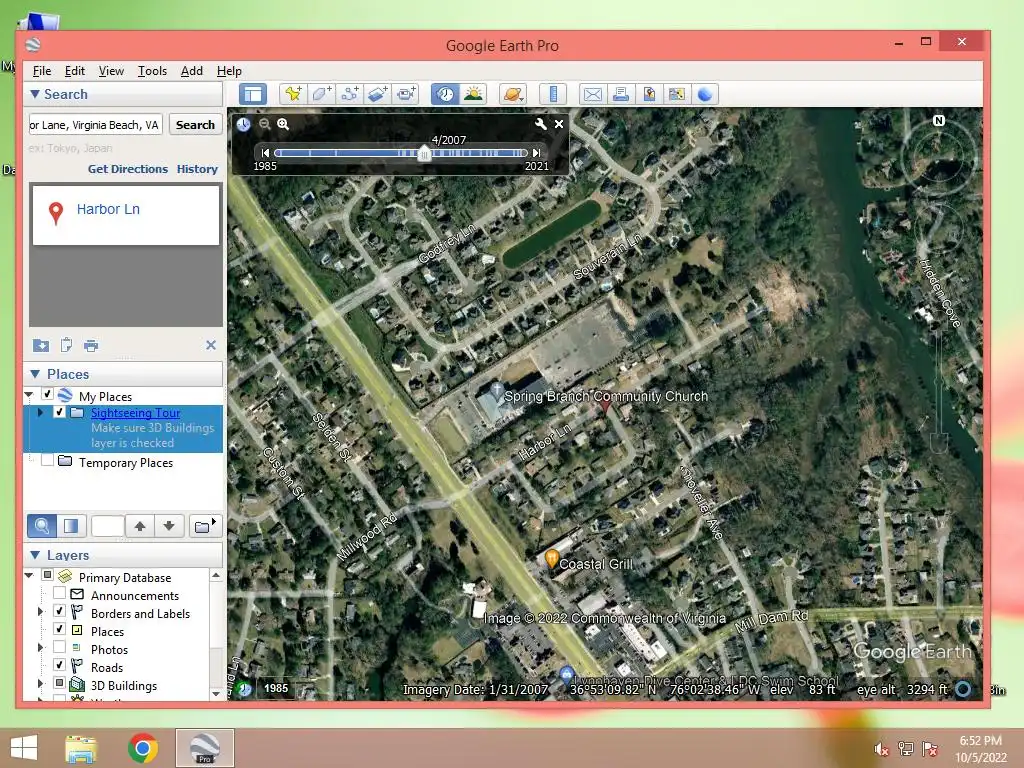Viewport: 1024px width, 768px height.
Task: Copy search results to My Places
Action: (x=40, y=345)
